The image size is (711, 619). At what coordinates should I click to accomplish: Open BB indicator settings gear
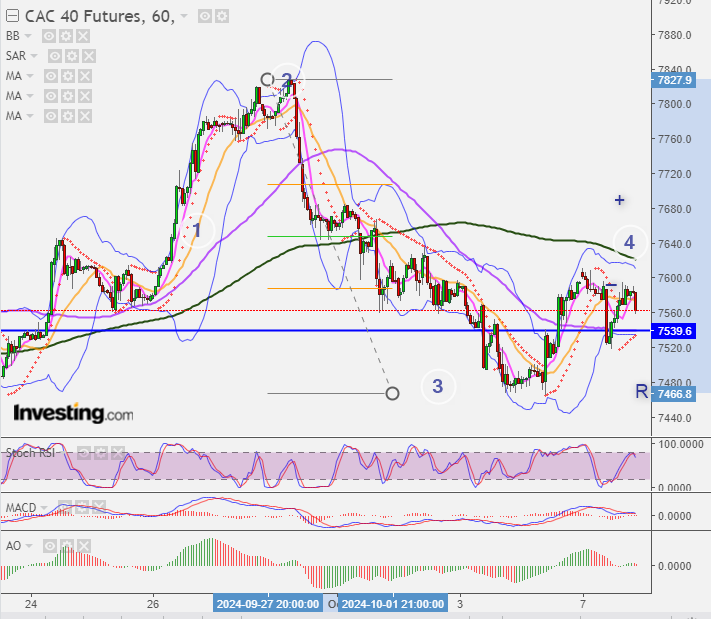coord(66,36)
